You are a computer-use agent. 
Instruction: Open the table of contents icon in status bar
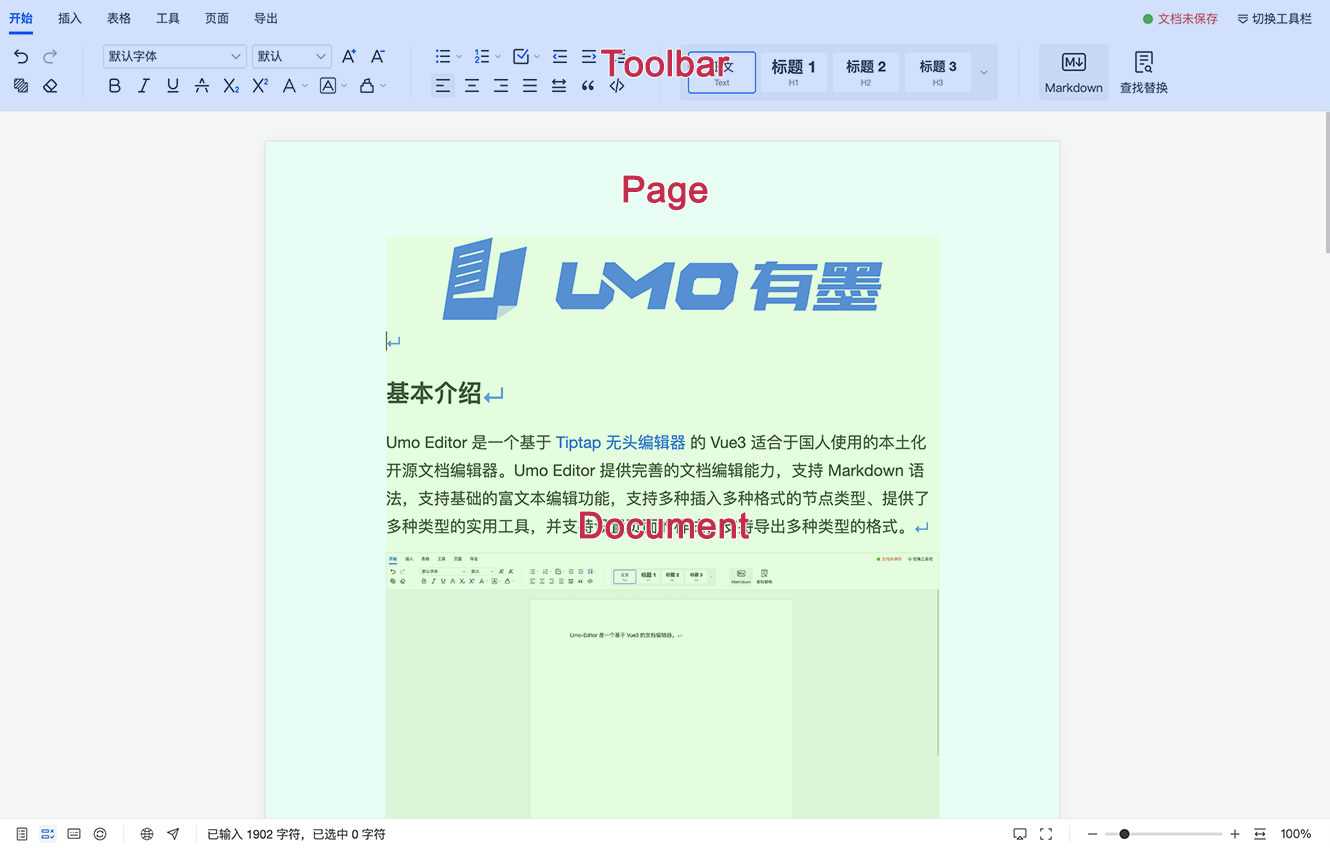pyautogui.click(x=22, y=834)
